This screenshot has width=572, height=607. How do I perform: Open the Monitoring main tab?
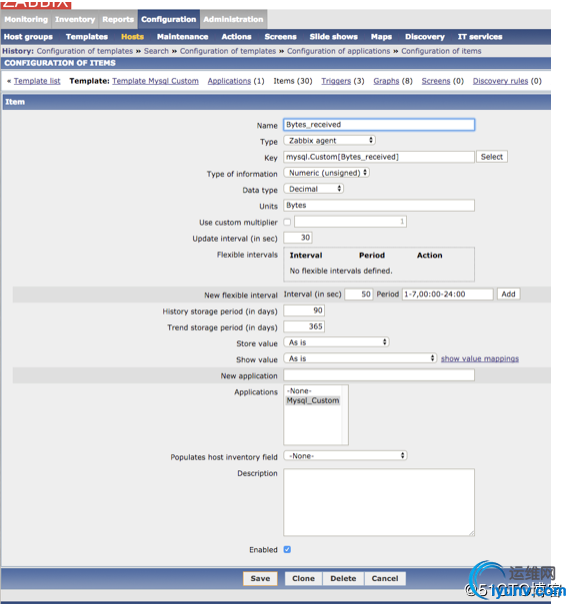click(x=26, y=19)
